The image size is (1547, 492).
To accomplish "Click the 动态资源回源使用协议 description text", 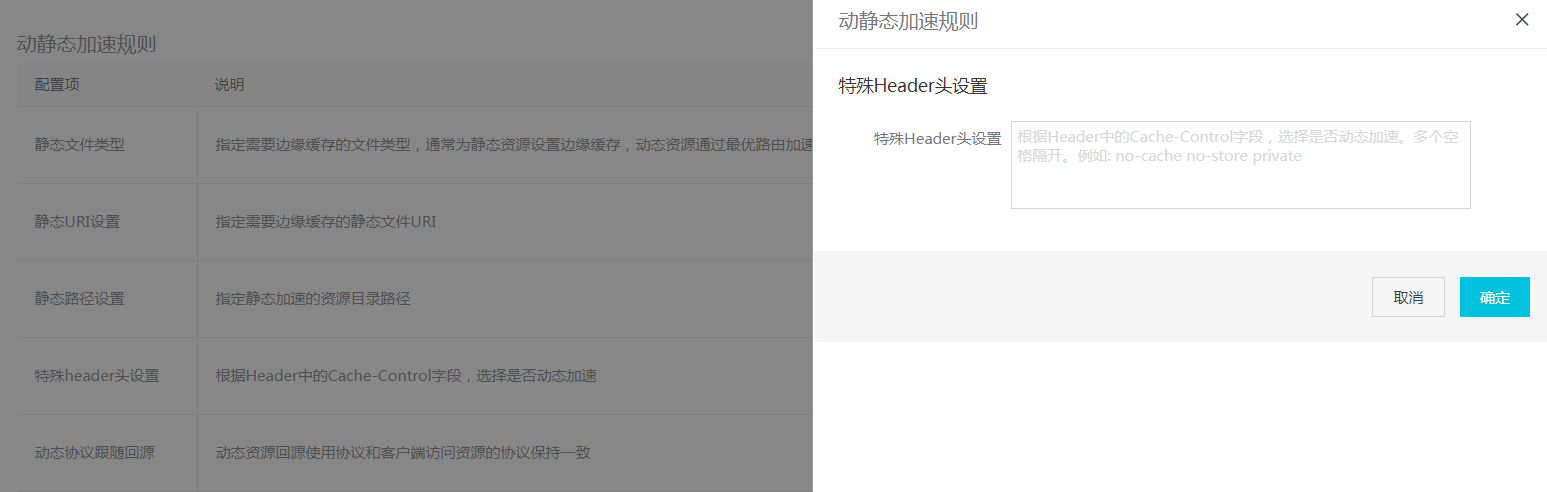I will [403, 453].
